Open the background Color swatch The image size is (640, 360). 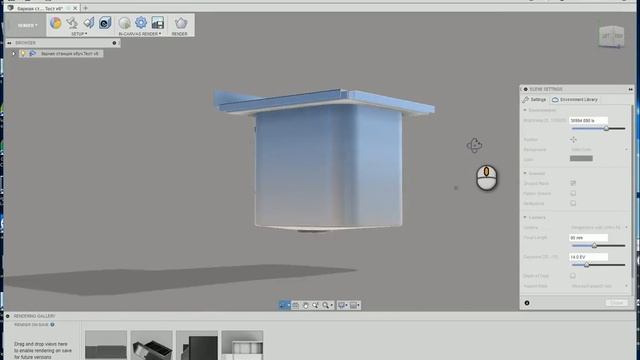pos(581,159)
